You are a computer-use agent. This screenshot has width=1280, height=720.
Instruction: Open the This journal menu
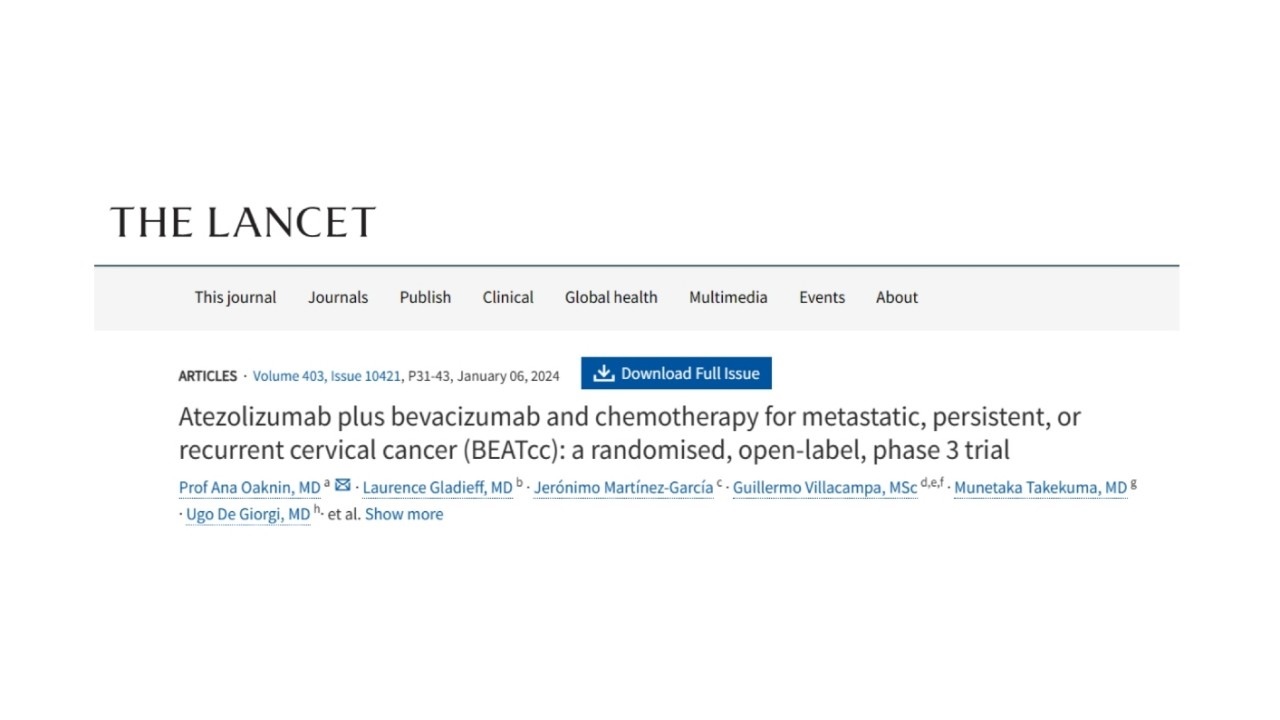[x=235, y=297]
